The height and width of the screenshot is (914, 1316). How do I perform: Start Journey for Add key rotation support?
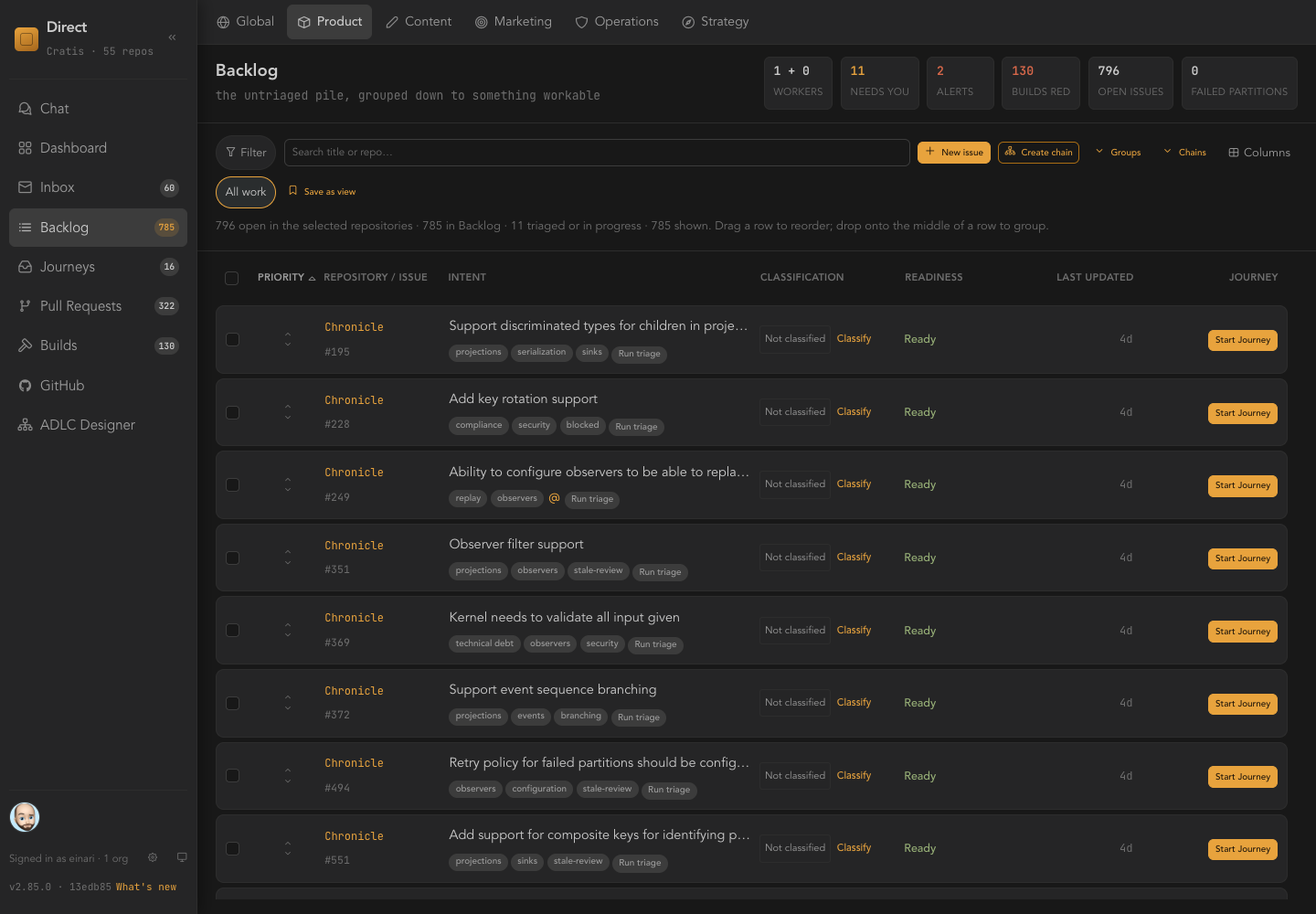(1243, 413)
